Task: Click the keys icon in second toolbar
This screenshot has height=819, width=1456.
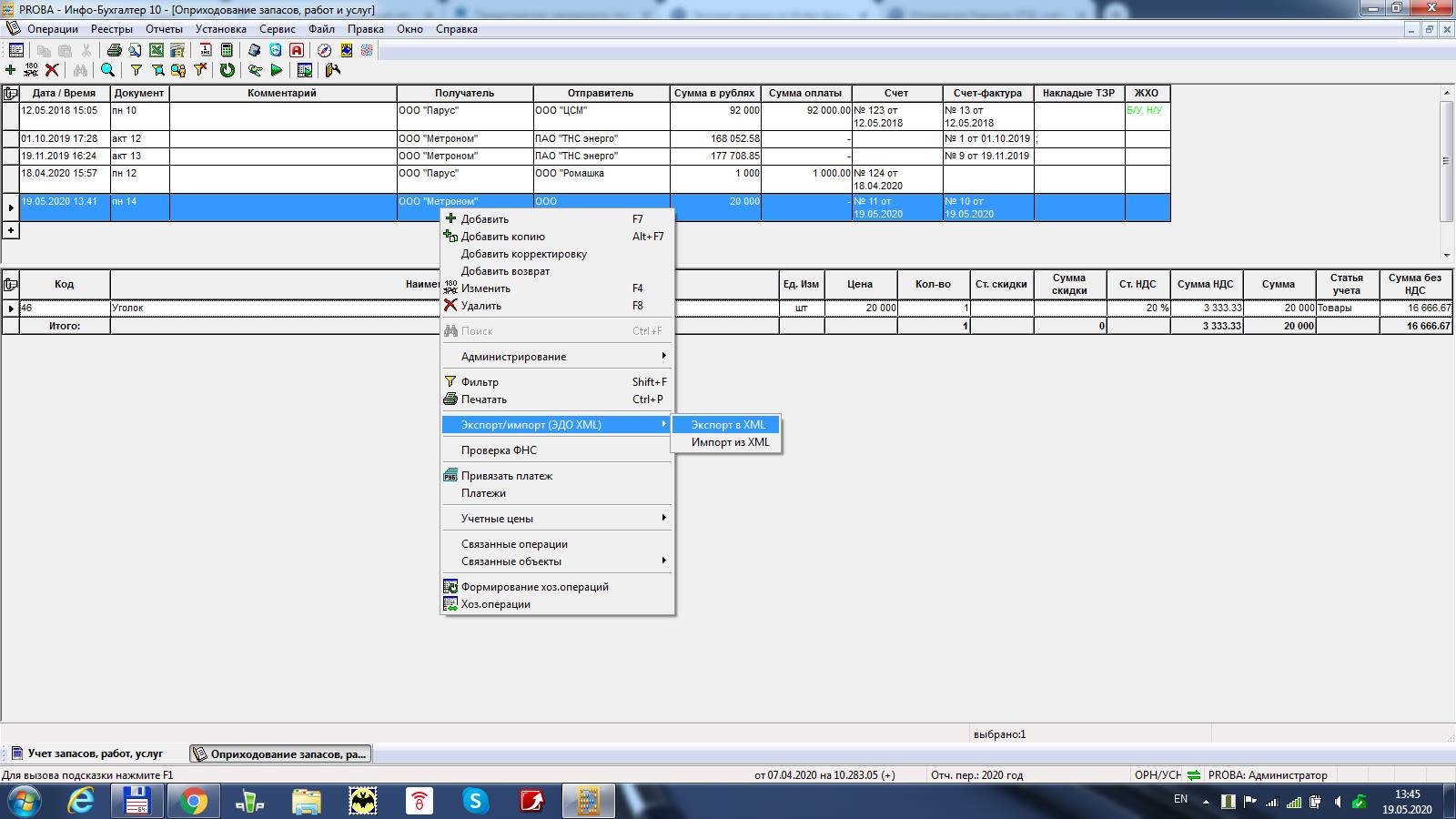Action: point(255,70)
